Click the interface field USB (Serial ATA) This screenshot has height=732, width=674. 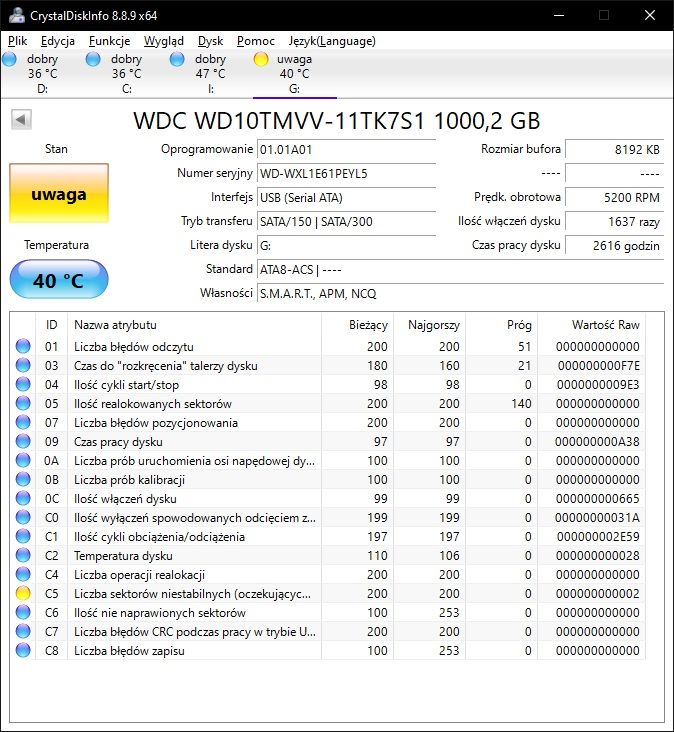(x=346, y=197)
